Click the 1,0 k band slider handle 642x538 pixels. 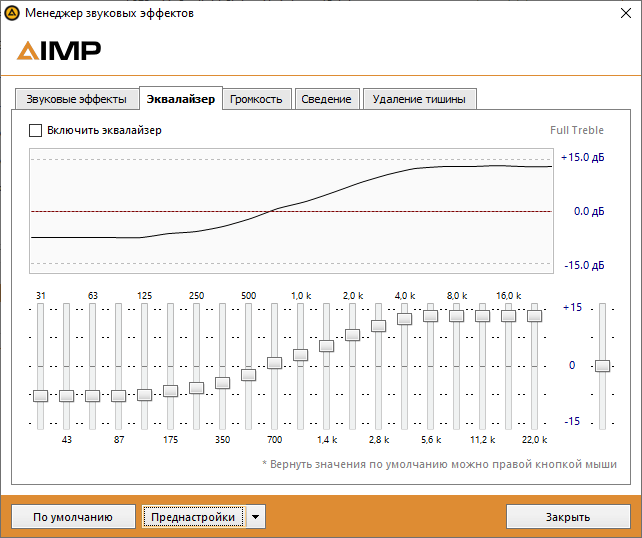301,355
